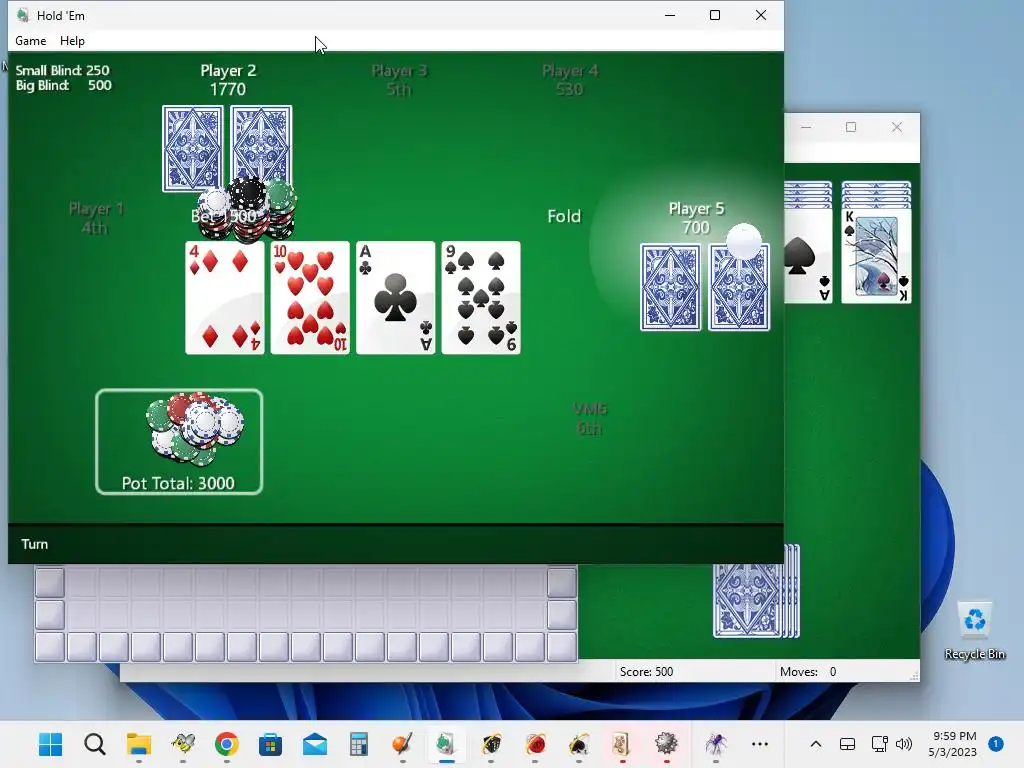Viewport: 1024px width, 768px height.
Task: Click Player 5's left face-down card
Action: (671, 287)
